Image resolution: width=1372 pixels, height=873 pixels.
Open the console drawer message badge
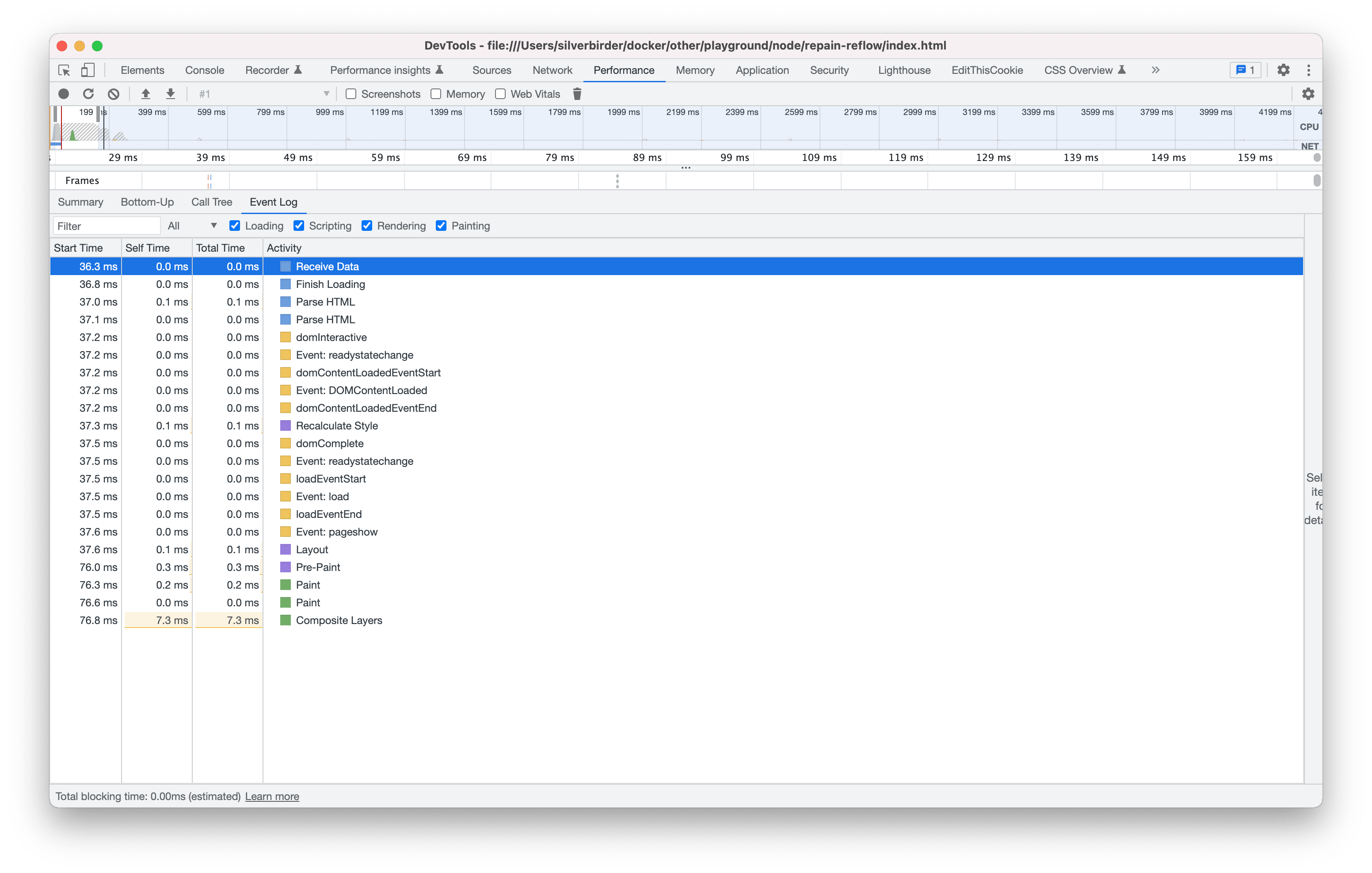click(x=1246, y=69)
